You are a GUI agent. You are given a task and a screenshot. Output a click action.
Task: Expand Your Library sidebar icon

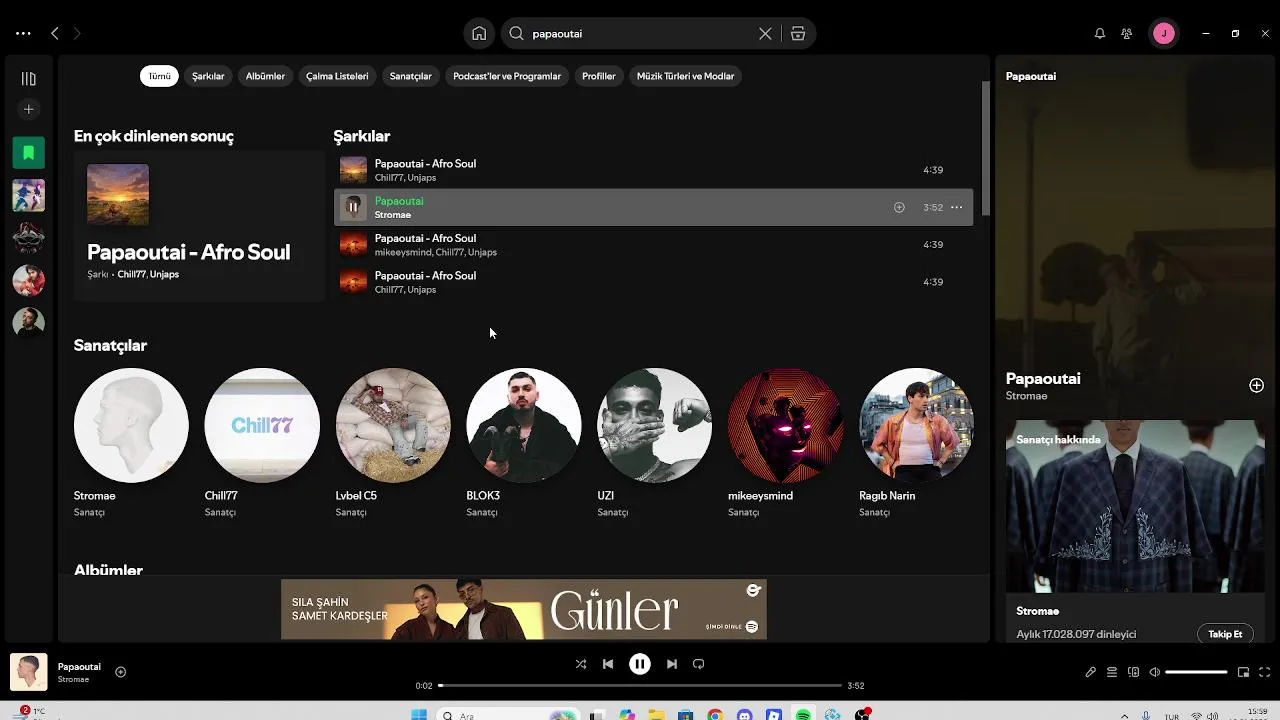[29, 78]
